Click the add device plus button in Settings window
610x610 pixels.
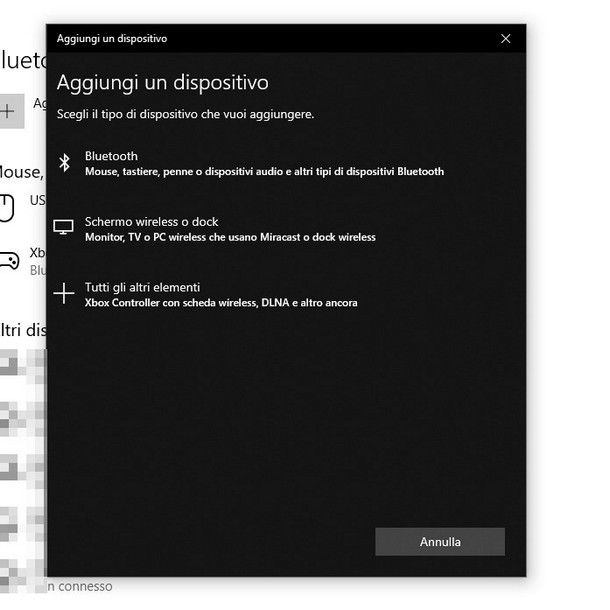[x=12, y=111]
